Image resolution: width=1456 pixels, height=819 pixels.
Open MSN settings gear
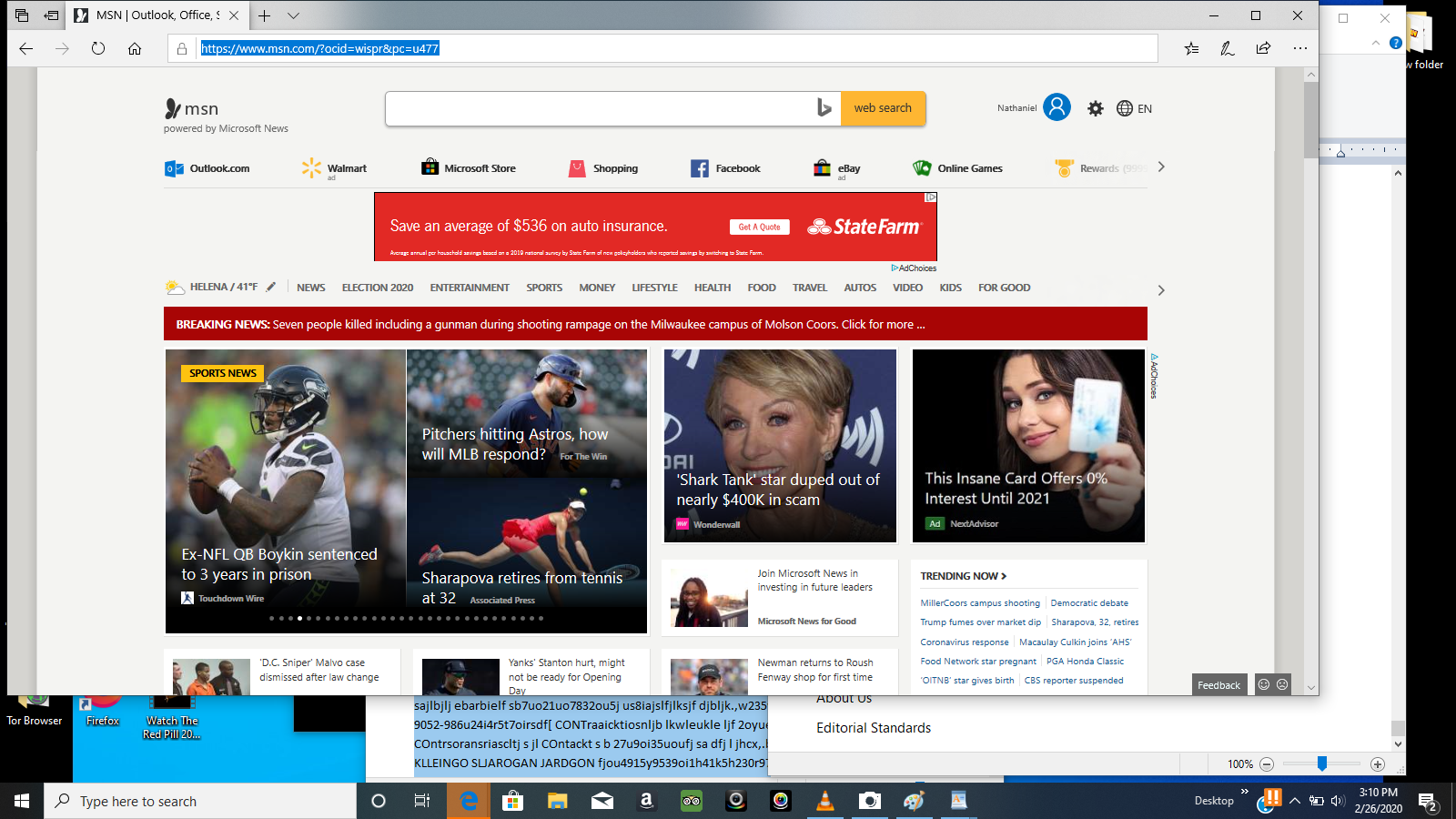[1096, 108]
